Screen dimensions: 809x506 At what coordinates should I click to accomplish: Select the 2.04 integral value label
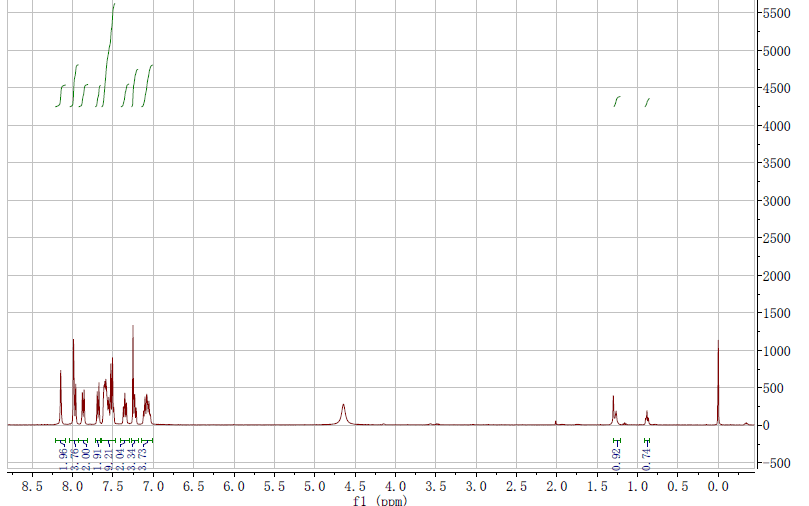coord(120,460)
